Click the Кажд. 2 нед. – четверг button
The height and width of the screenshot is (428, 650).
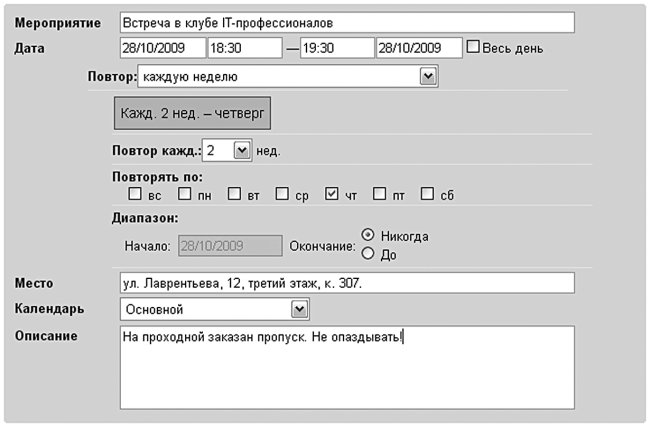(192, 113)
